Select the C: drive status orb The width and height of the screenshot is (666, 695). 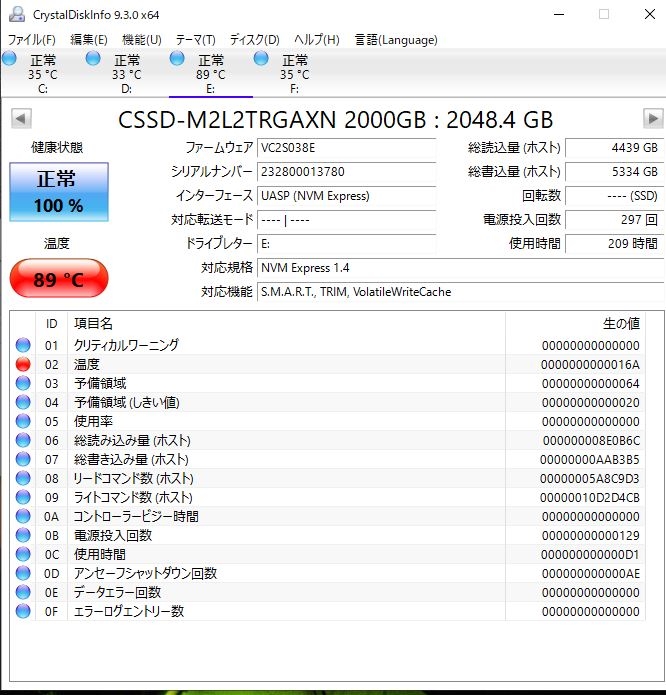[9, 58]
